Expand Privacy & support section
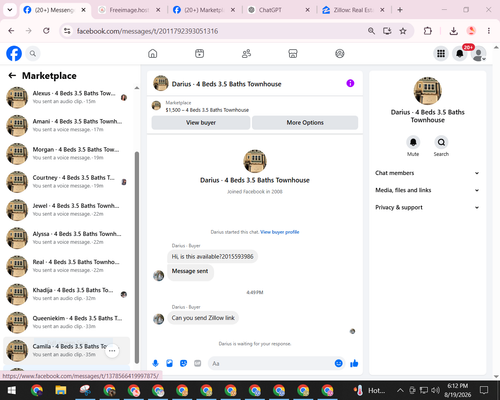Viewport: 500px width, 400px height. click(x=427, y=207)
